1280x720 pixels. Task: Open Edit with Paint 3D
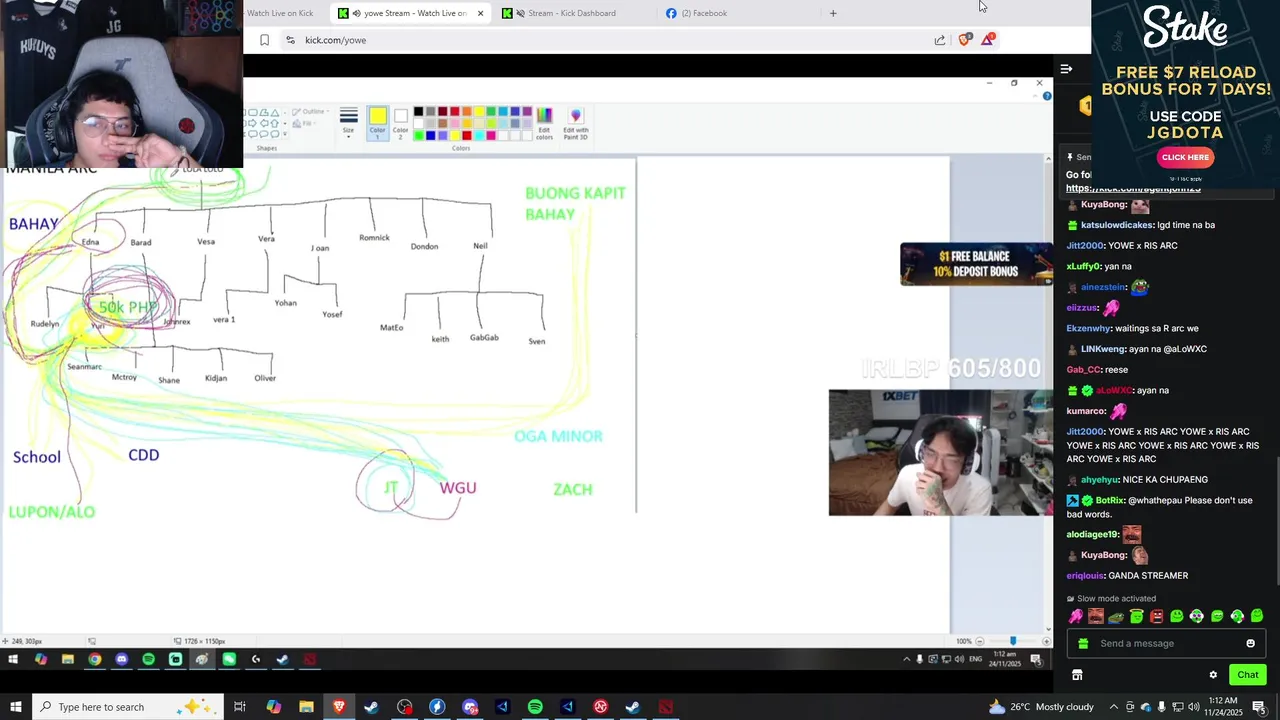[575, 123]
